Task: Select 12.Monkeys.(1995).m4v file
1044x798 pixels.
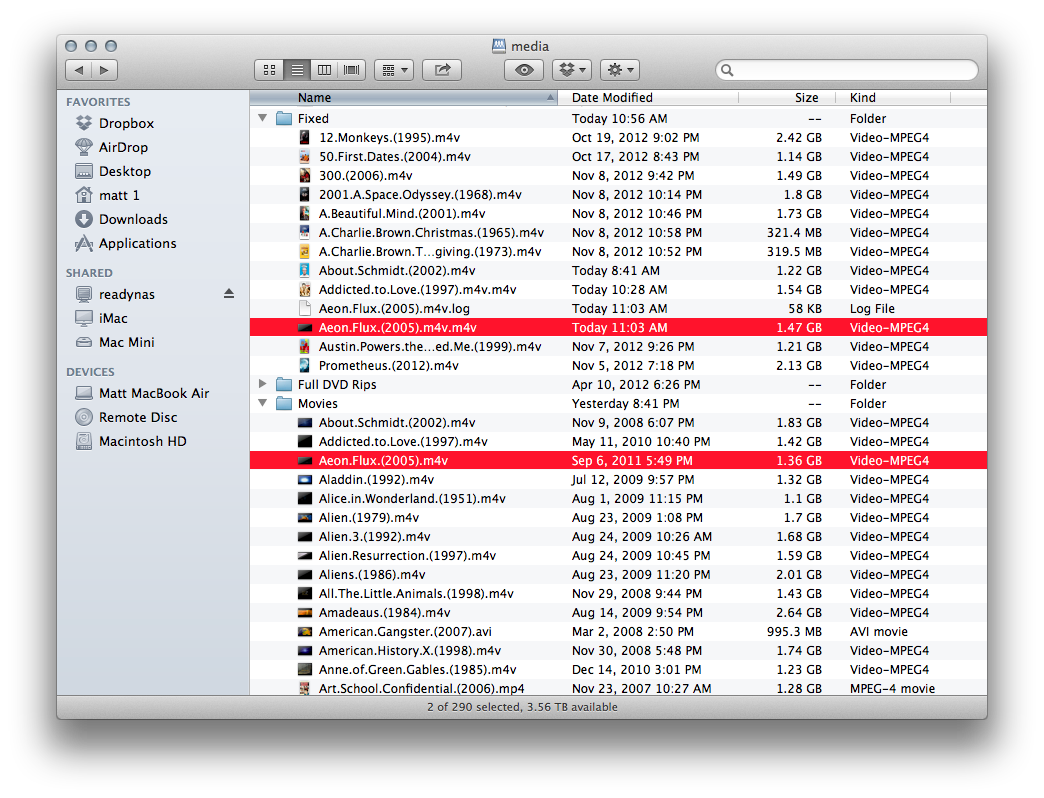Action: pos(619,138)
